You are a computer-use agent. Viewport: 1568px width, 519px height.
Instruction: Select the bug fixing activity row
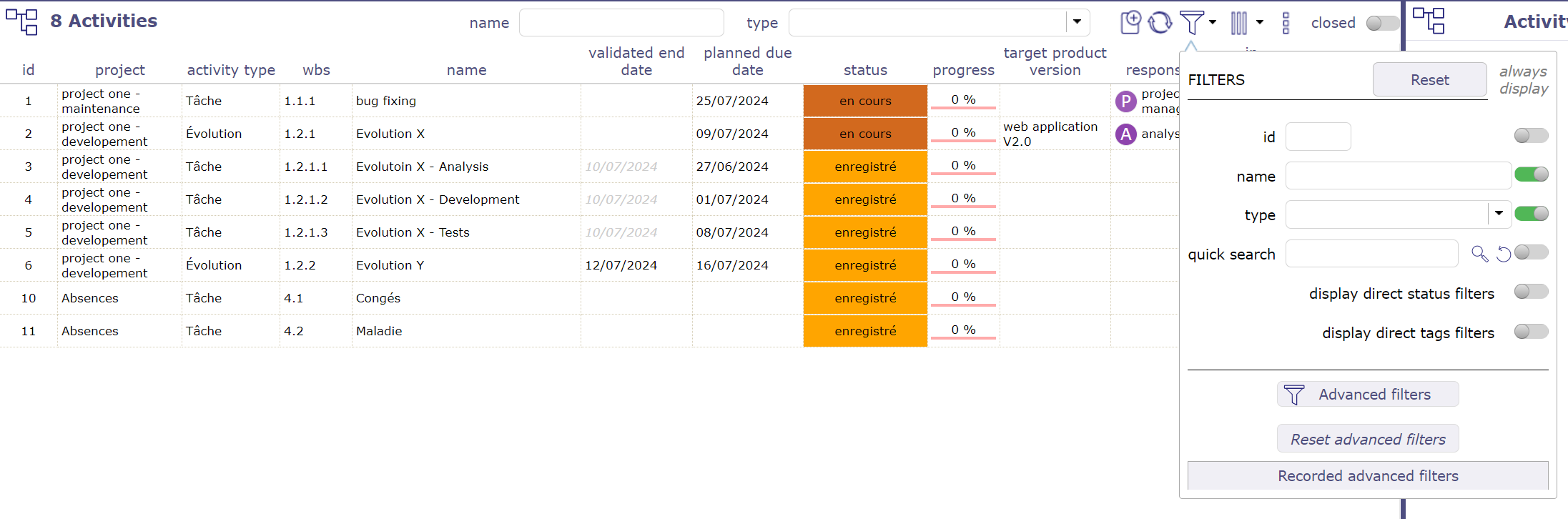(x=589, y=101)
